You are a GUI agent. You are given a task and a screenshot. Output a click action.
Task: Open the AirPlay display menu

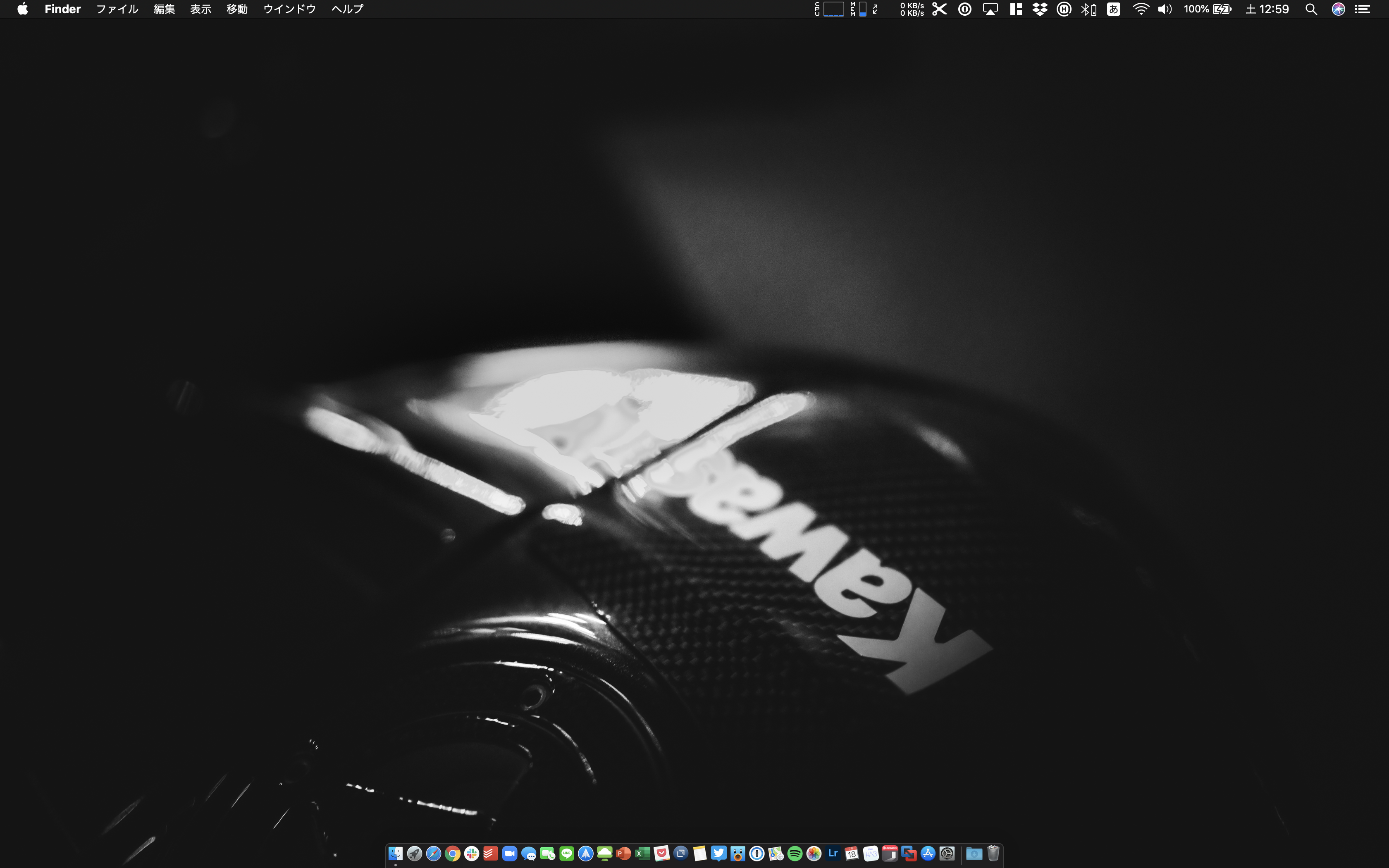990,9
